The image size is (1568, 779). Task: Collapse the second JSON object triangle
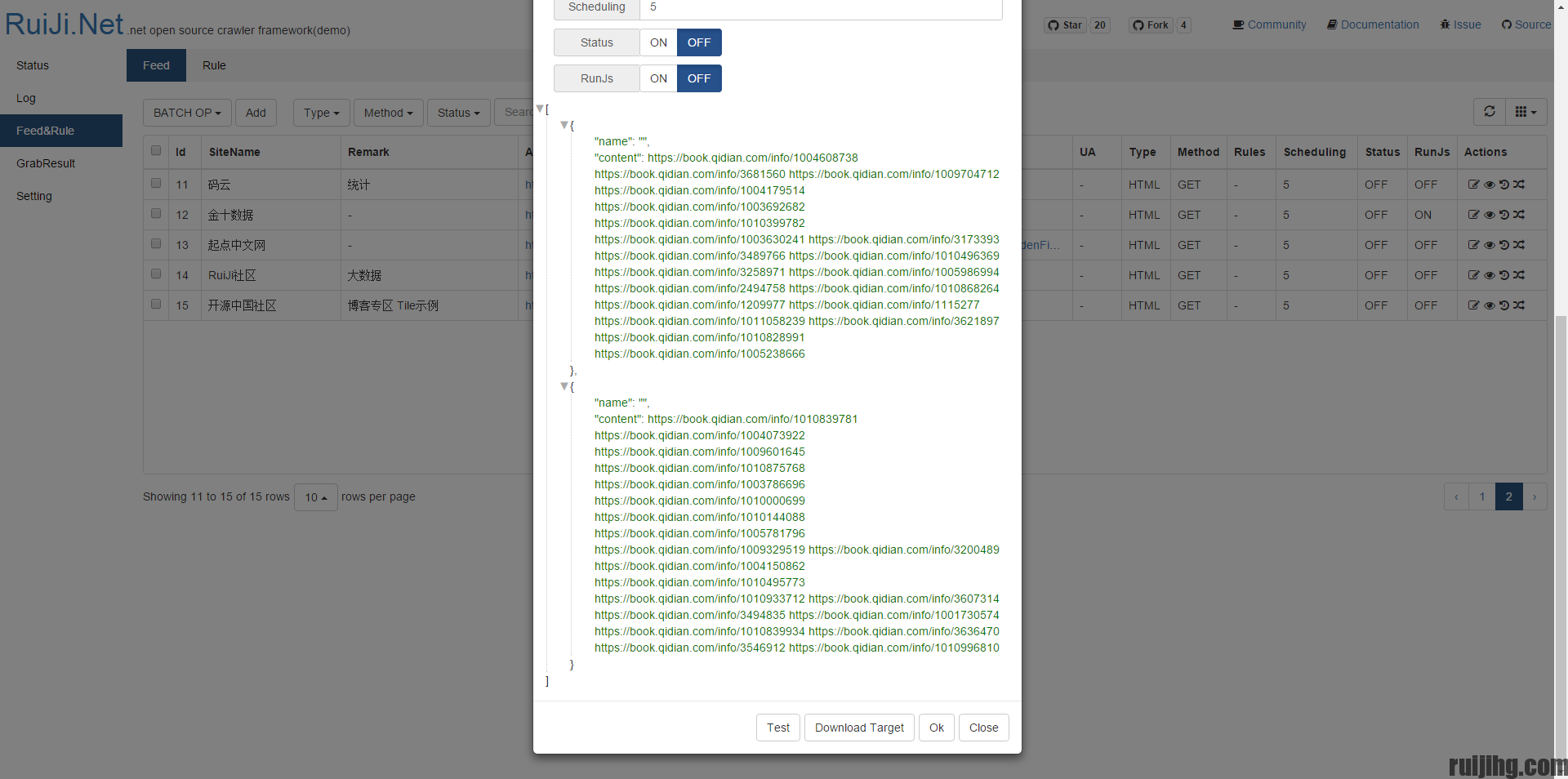point(564,386)
